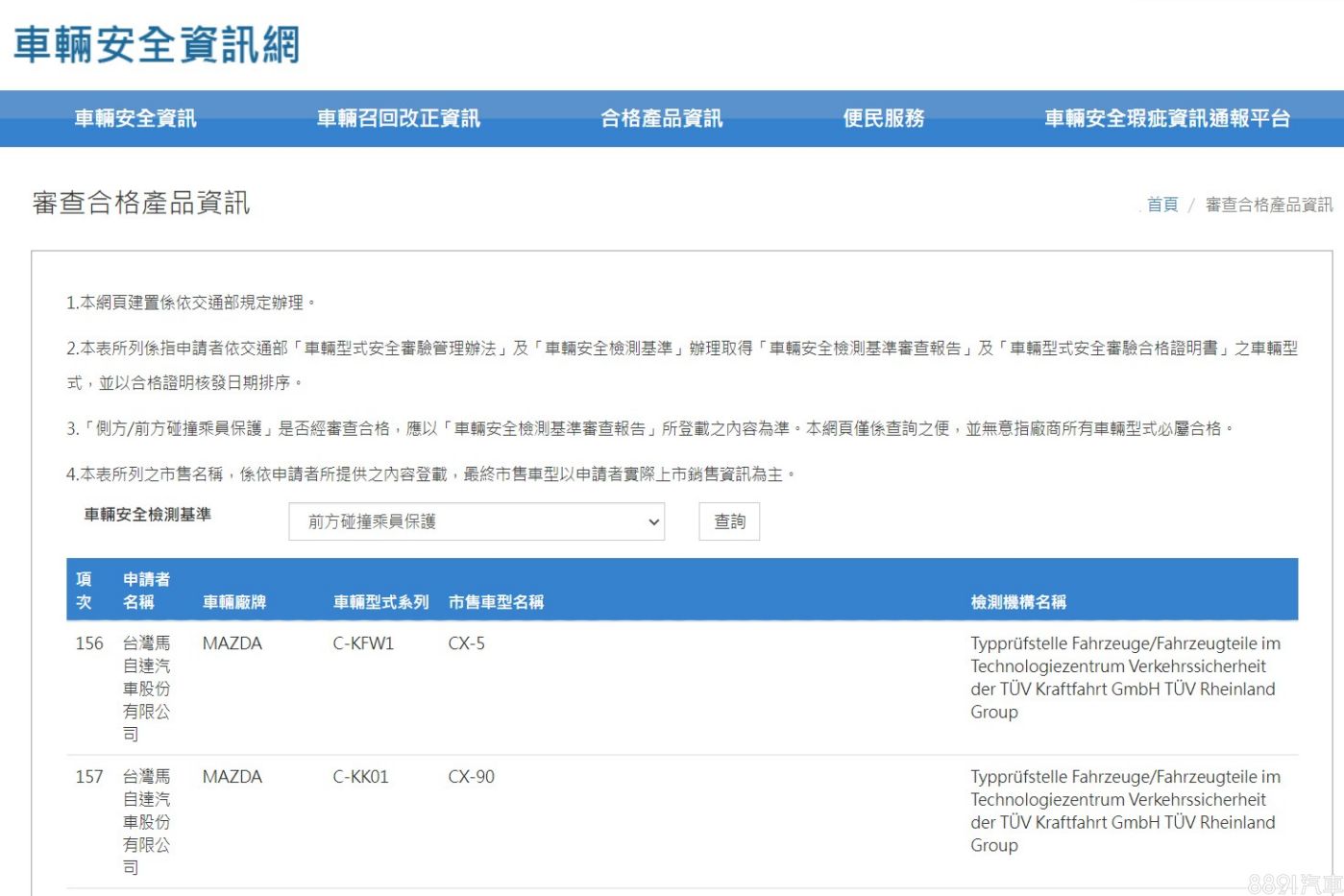Go to 車輛安全瑕疵資訊通報平台
This screenshot has height=896, width=1344.
(x=1166, y=119)
